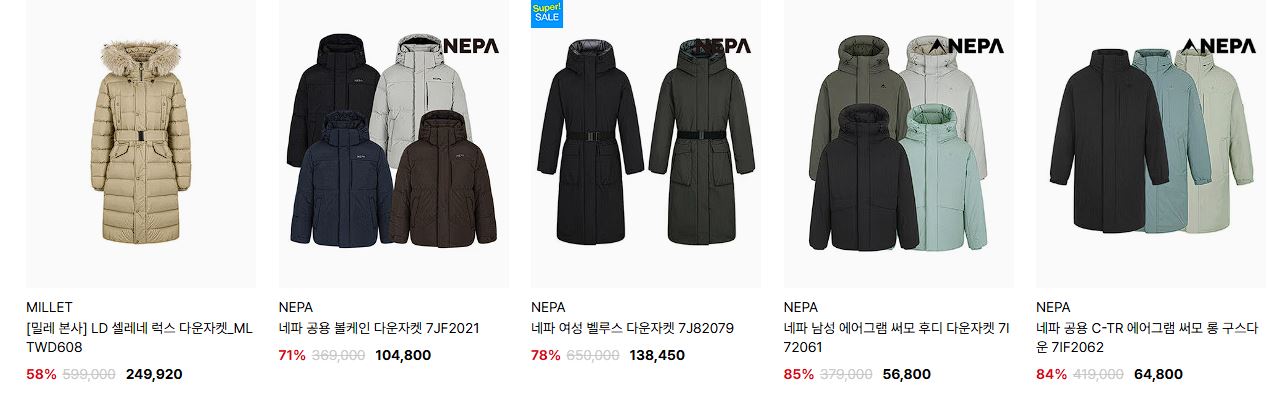
Task: Open the men's hooded down jacket thumbnail
Action: [x=899, y=144]
